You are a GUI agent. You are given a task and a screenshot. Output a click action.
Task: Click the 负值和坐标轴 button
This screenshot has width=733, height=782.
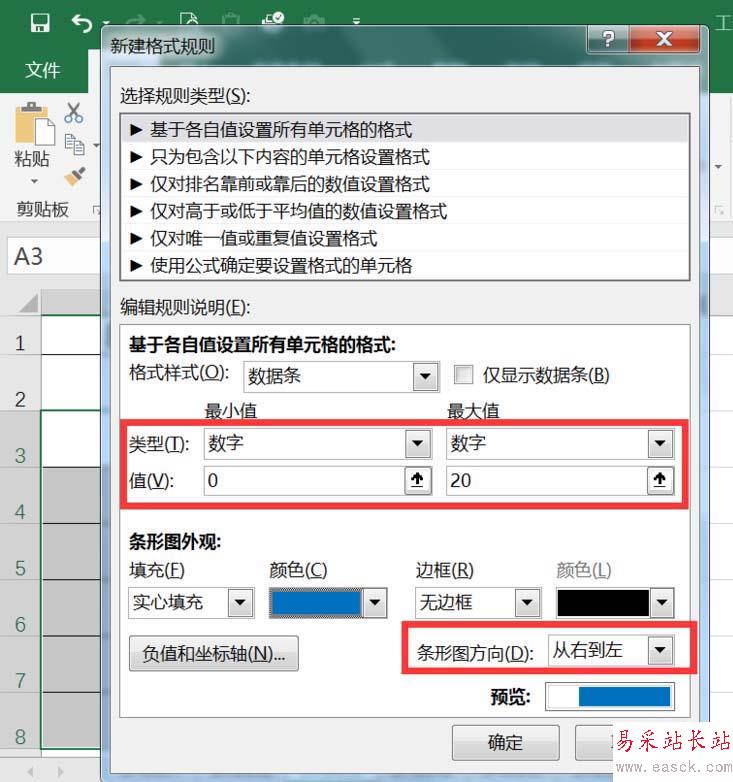coord(214,653)
